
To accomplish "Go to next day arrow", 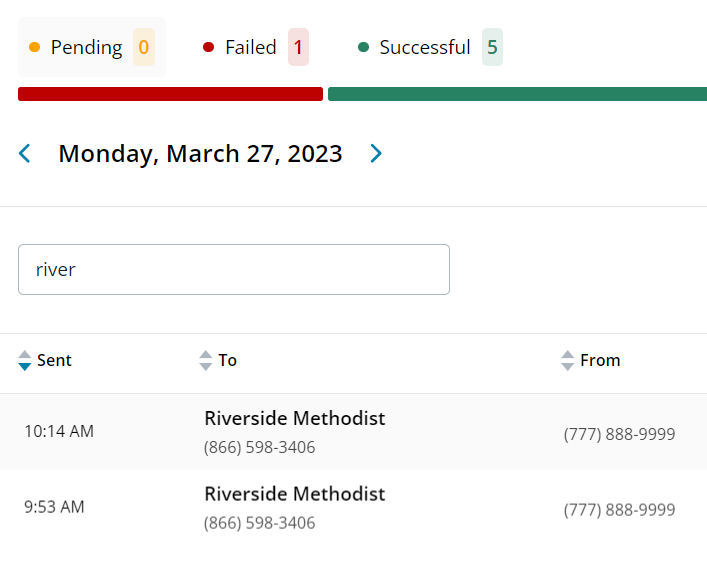I will tap(376, 153).
